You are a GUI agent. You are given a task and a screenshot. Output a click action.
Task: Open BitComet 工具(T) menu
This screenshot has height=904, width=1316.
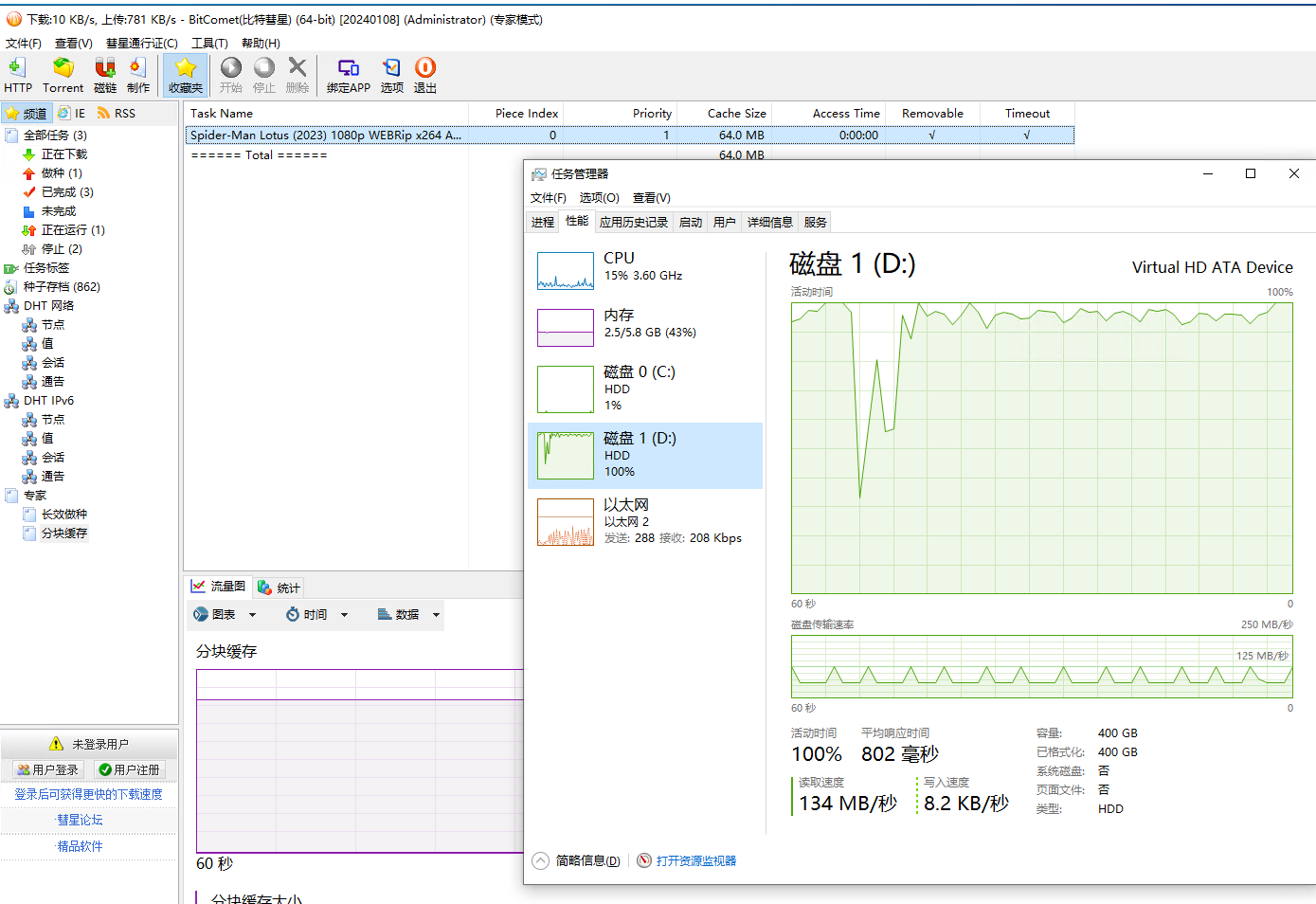(x=209, y=43)
